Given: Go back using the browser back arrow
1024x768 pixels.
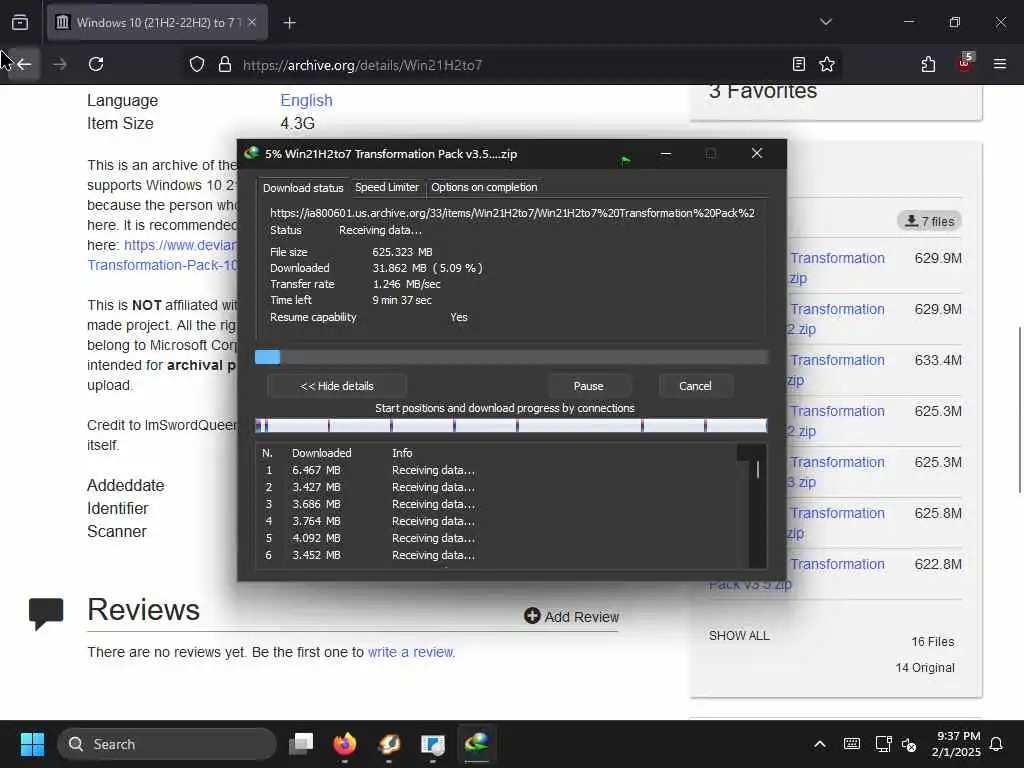Looking at the screenshot, I should [24, 64].
